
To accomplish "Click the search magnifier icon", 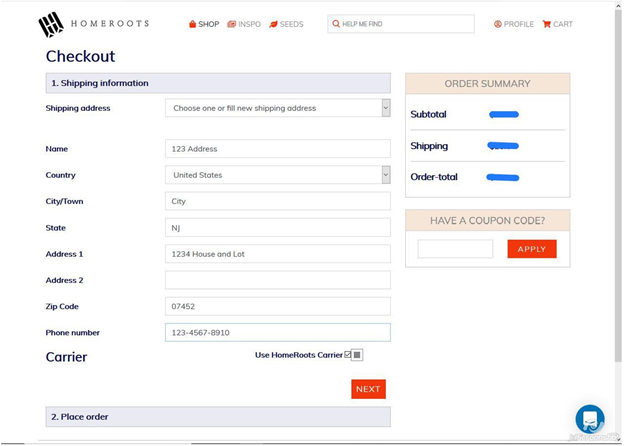I will coord(335,24).
